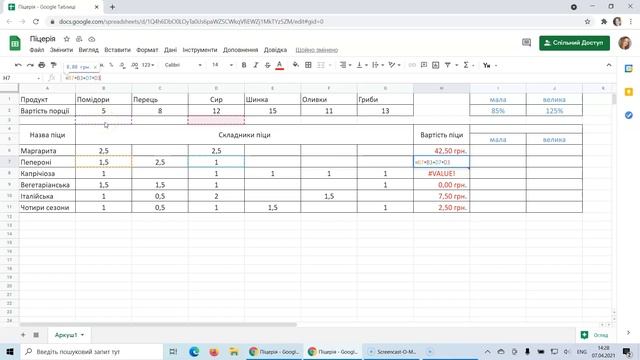The width and height of the screenshot is (640, 360).
Task: Open the input tools Ук dropdown
Action: [489, 65]
